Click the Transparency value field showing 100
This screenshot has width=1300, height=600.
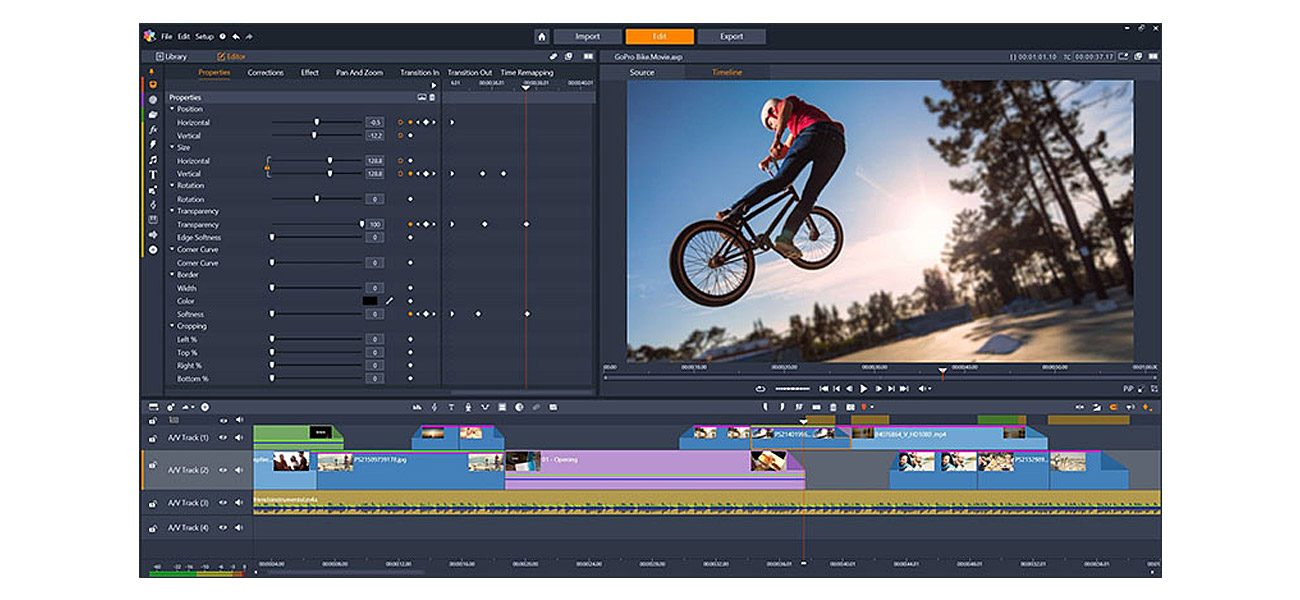click(375, 225)
